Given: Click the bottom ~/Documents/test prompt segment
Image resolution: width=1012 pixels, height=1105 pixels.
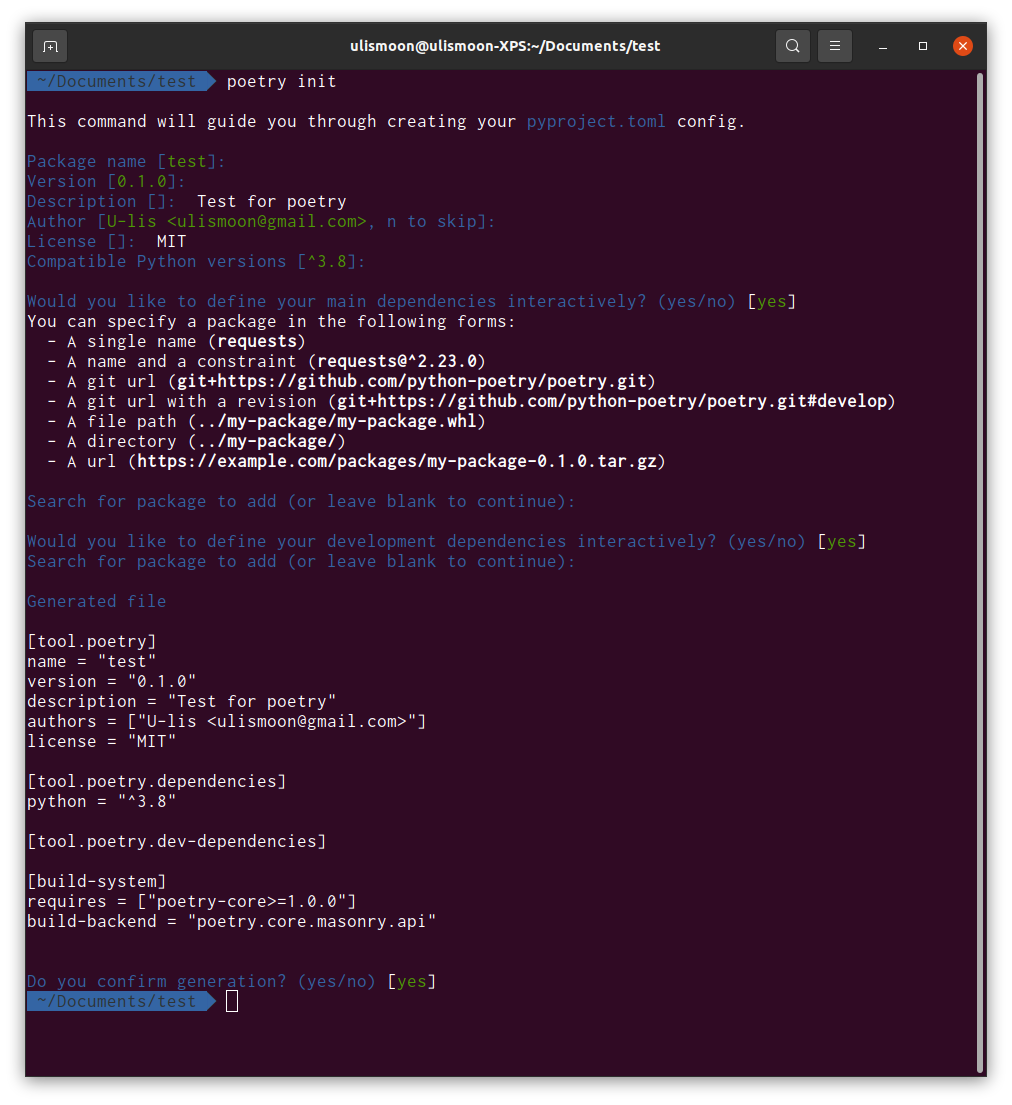Looking at the screenshot, I should 121,1001.
